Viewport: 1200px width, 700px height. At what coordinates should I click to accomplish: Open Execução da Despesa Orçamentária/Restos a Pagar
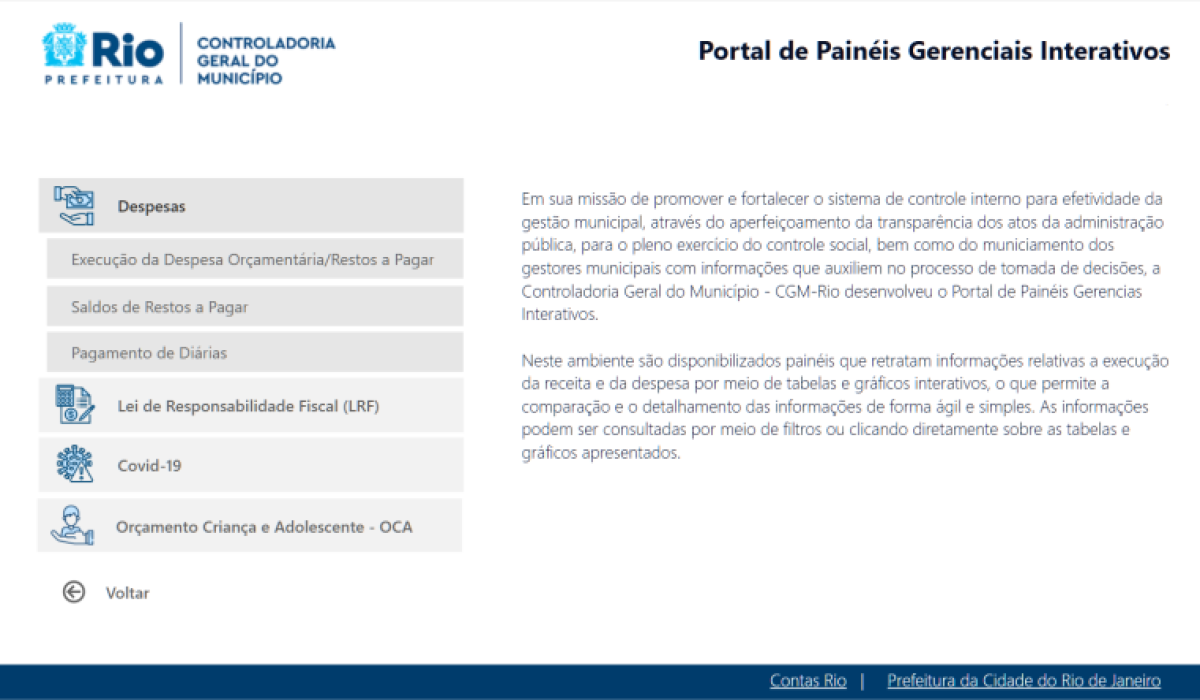255,259
